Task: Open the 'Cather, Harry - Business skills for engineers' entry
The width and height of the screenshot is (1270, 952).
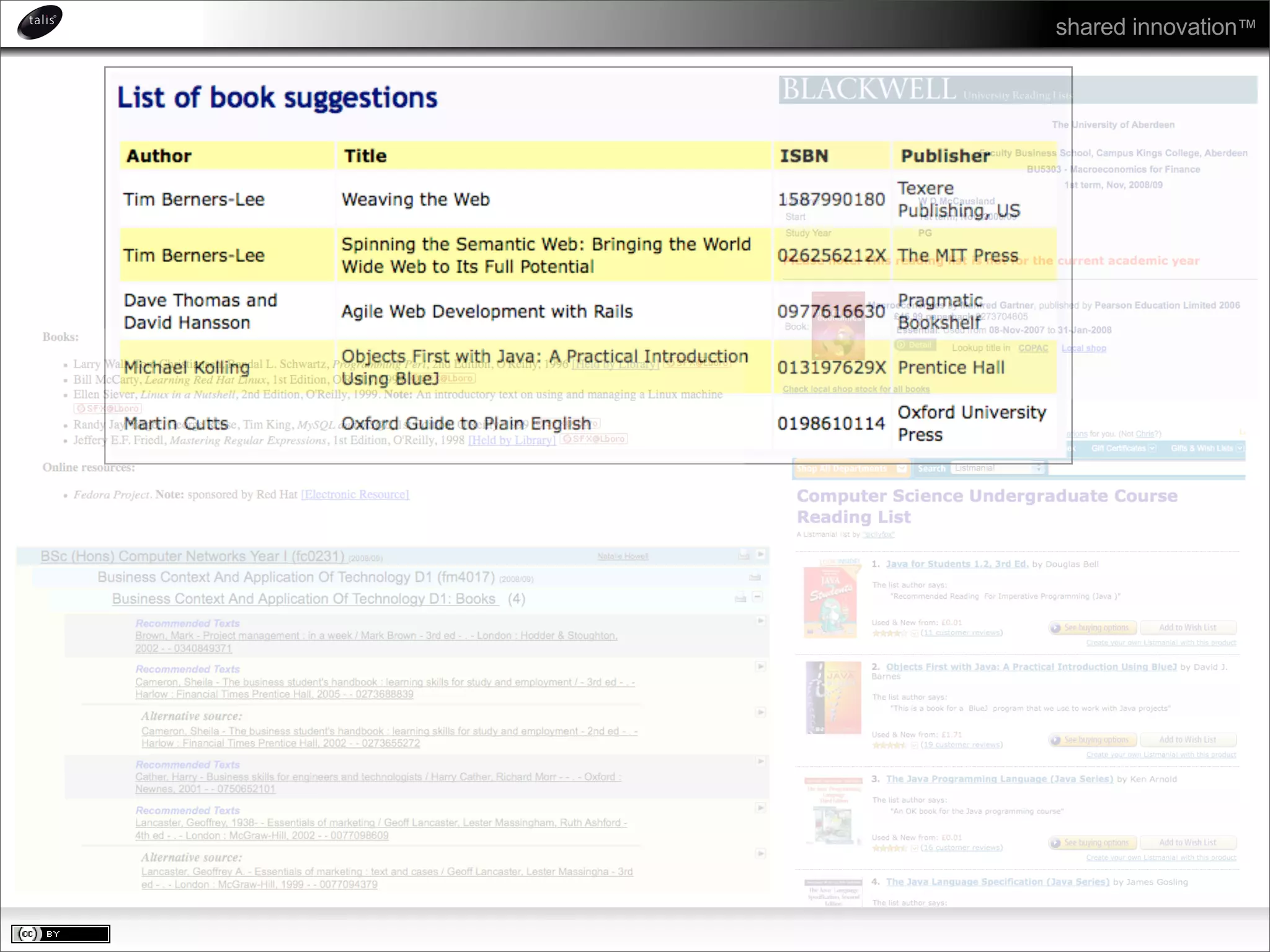Action: point(378,783)
